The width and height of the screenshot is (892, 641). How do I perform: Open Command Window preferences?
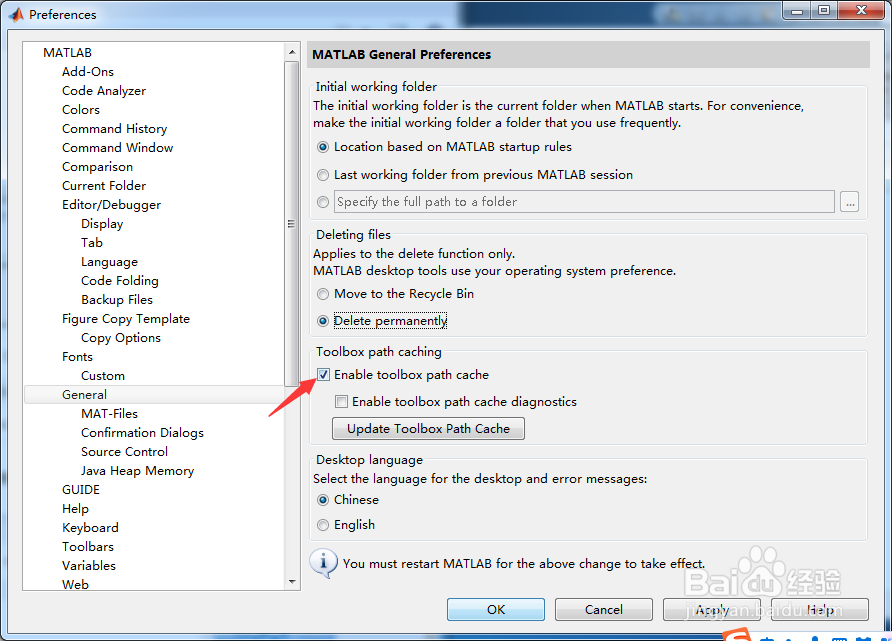point(117,148)
